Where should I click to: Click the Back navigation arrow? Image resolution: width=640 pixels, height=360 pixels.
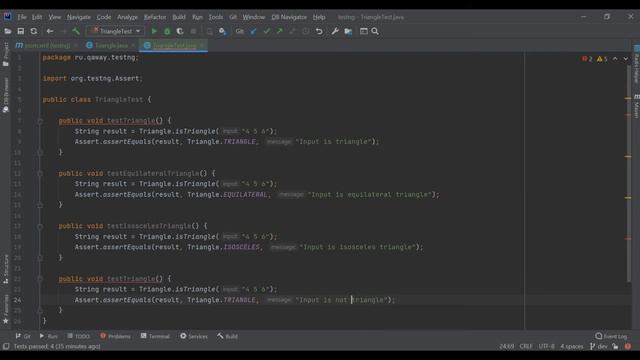pyautogui.click(x=50, y=31)
